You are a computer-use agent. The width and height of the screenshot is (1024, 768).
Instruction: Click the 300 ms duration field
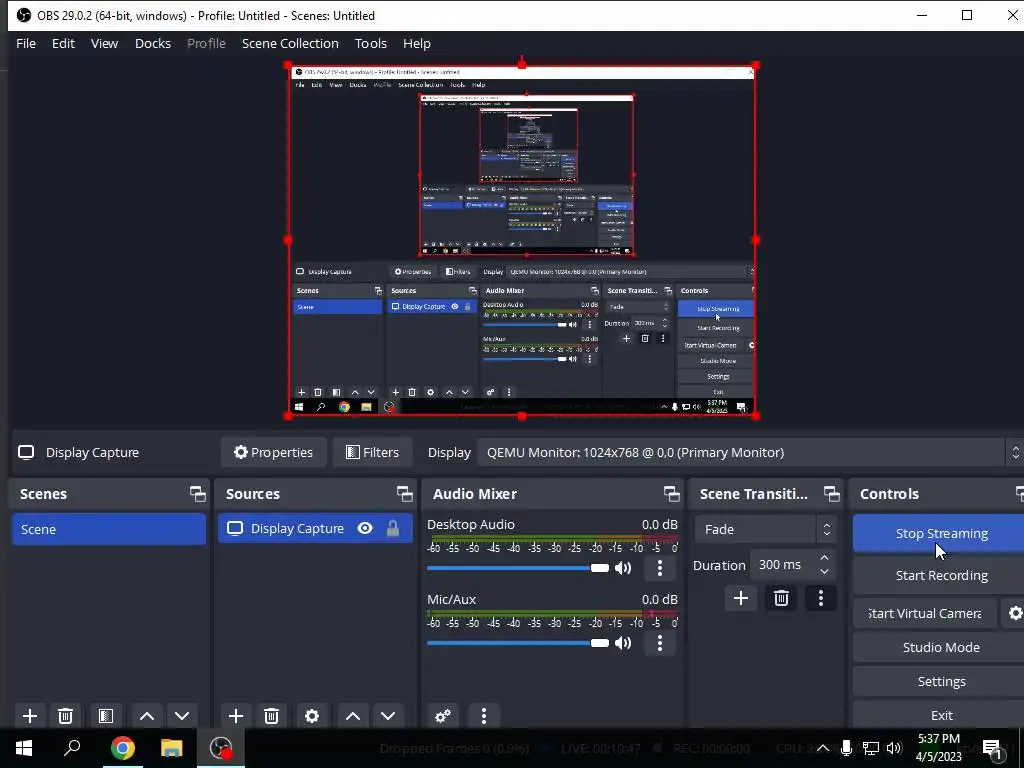(793, 565)
